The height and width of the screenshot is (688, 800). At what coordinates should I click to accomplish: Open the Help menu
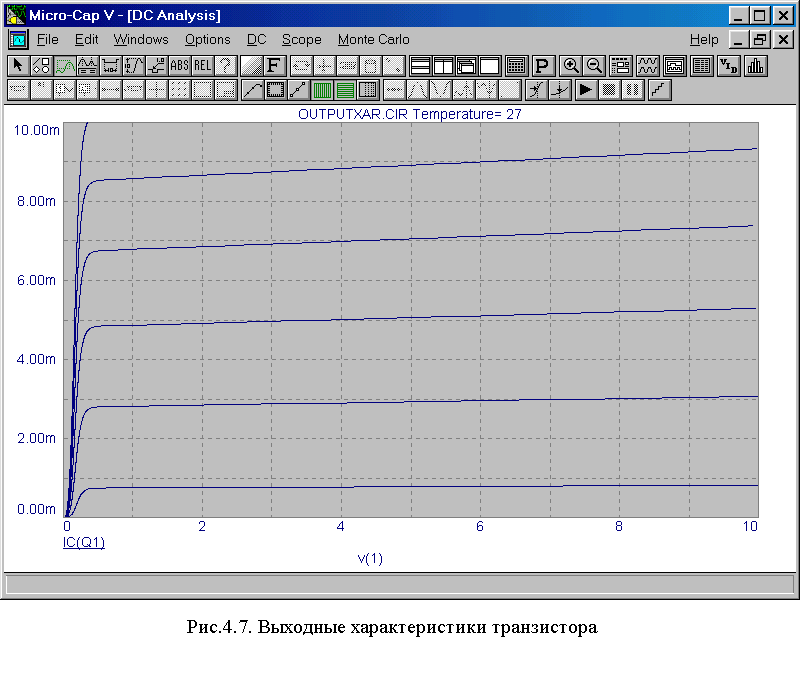point(704,39)
